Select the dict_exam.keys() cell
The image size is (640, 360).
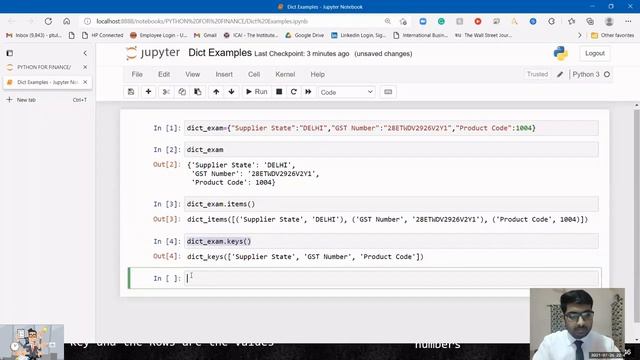pos(391,241)
